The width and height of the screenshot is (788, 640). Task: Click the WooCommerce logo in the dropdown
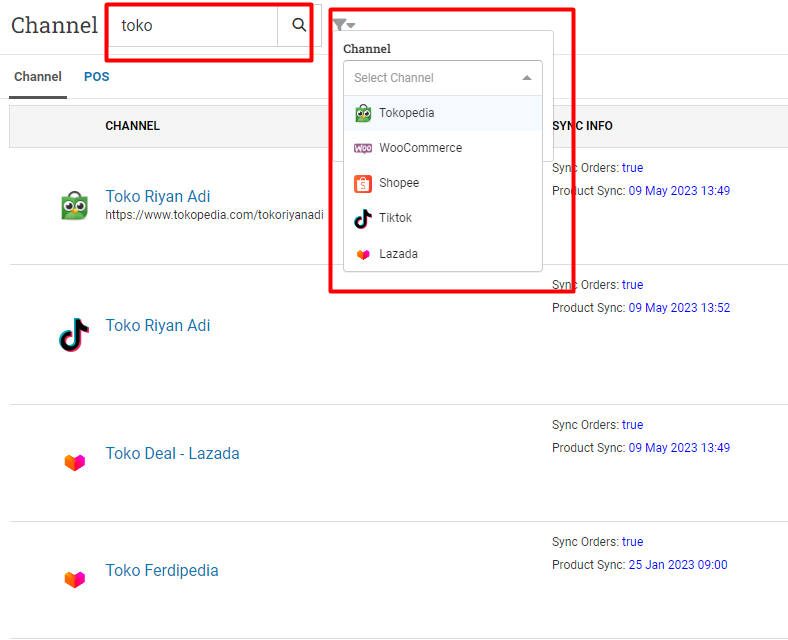coord(363,148)
